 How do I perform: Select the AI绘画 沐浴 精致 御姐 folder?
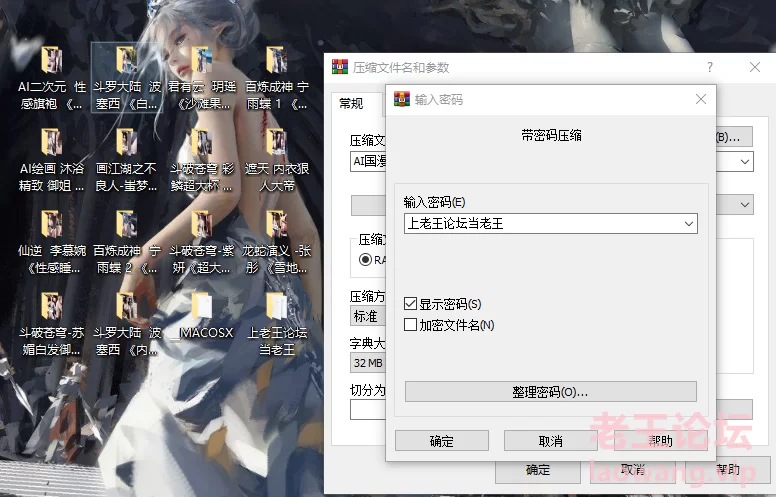tap(51, 160)
